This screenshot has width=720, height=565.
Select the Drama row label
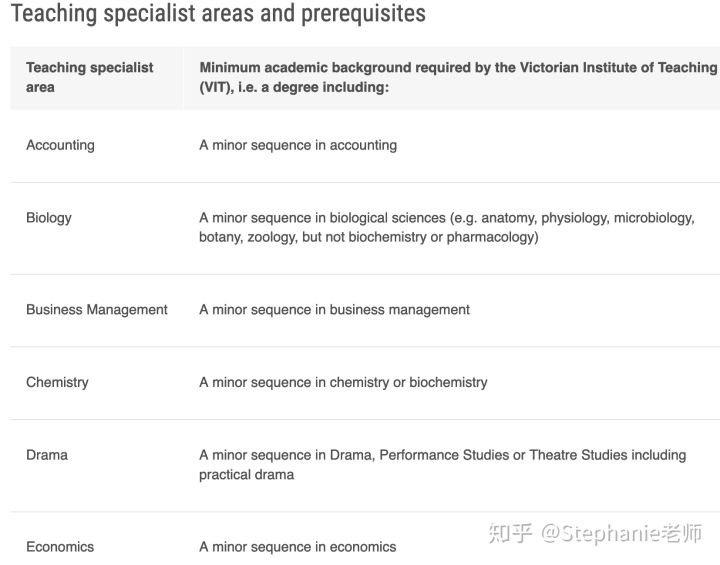[x=47, y=455]
